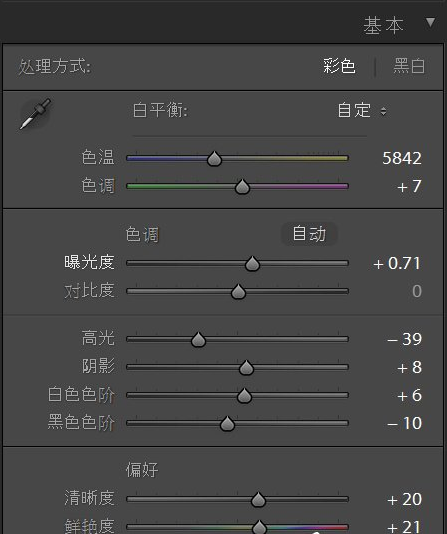Switch treatment to 黑白
This screenshot has height=534, width=447.
(409, 66)
